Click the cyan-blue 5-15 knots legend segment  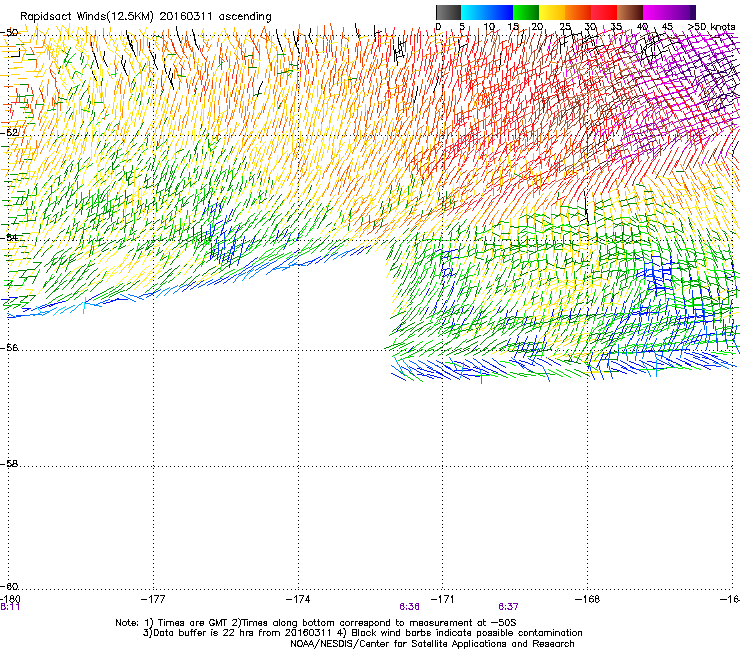pyautogui.click(x=487, y=12)
